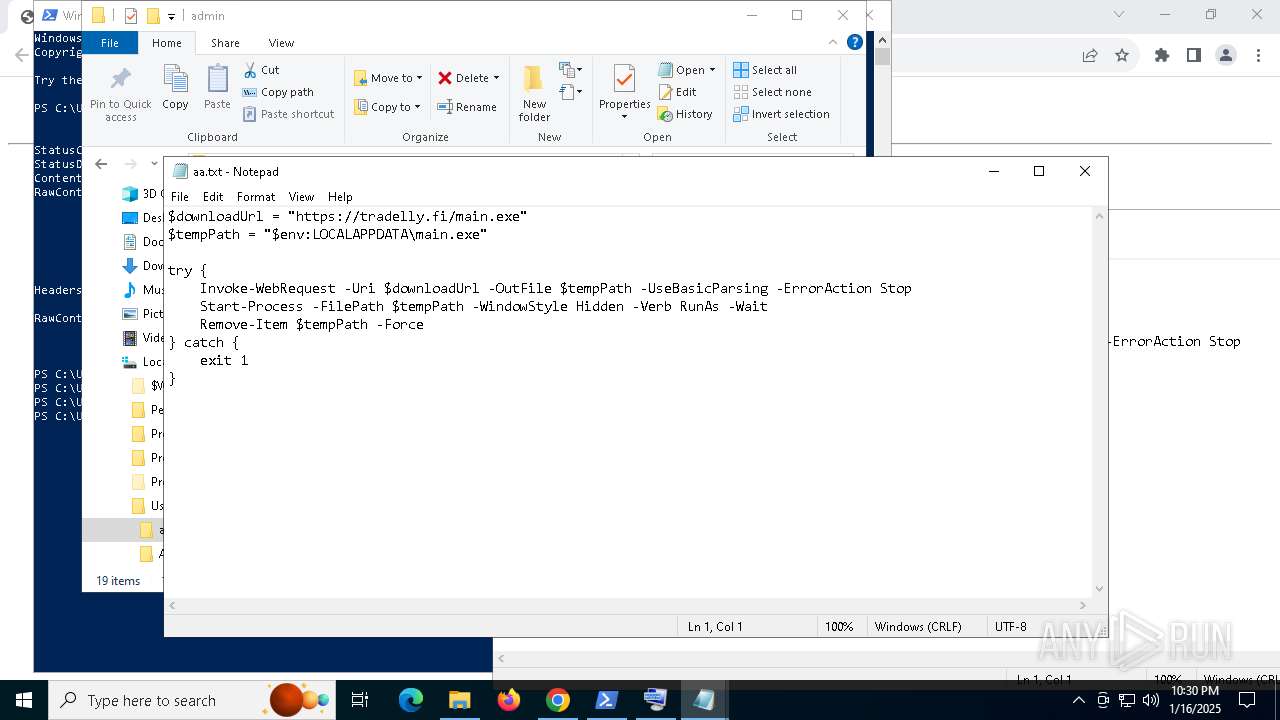The height and width of the screenshot is (720, 1280).
Task: Click Select none in ribbon
Action: click(772, 92)
